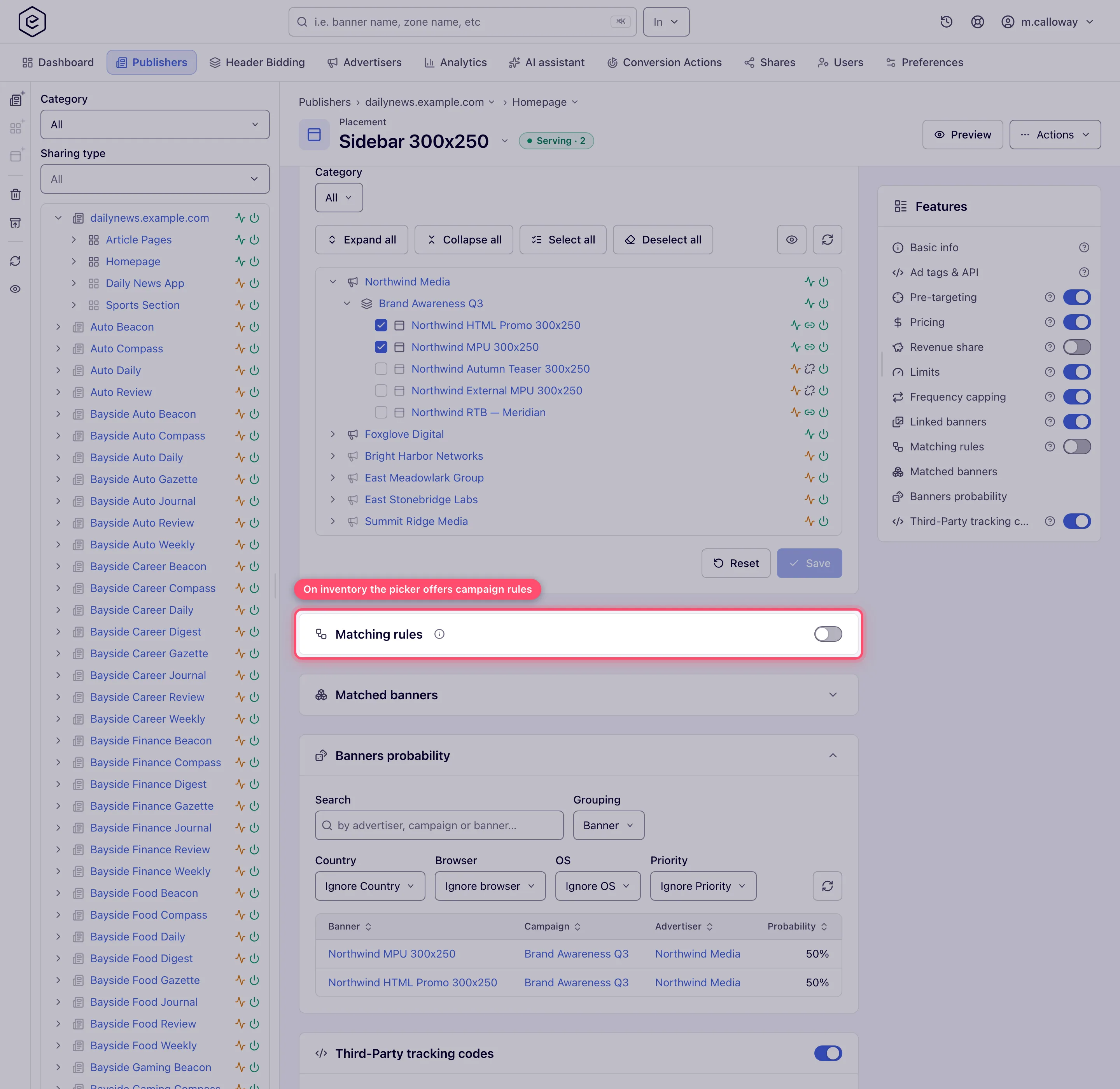Image resolution: width=1120 pixels, height=1089 pixels.
Task: Expand Foxglove Digital advertiser node
Action: [x=333, y=434]
